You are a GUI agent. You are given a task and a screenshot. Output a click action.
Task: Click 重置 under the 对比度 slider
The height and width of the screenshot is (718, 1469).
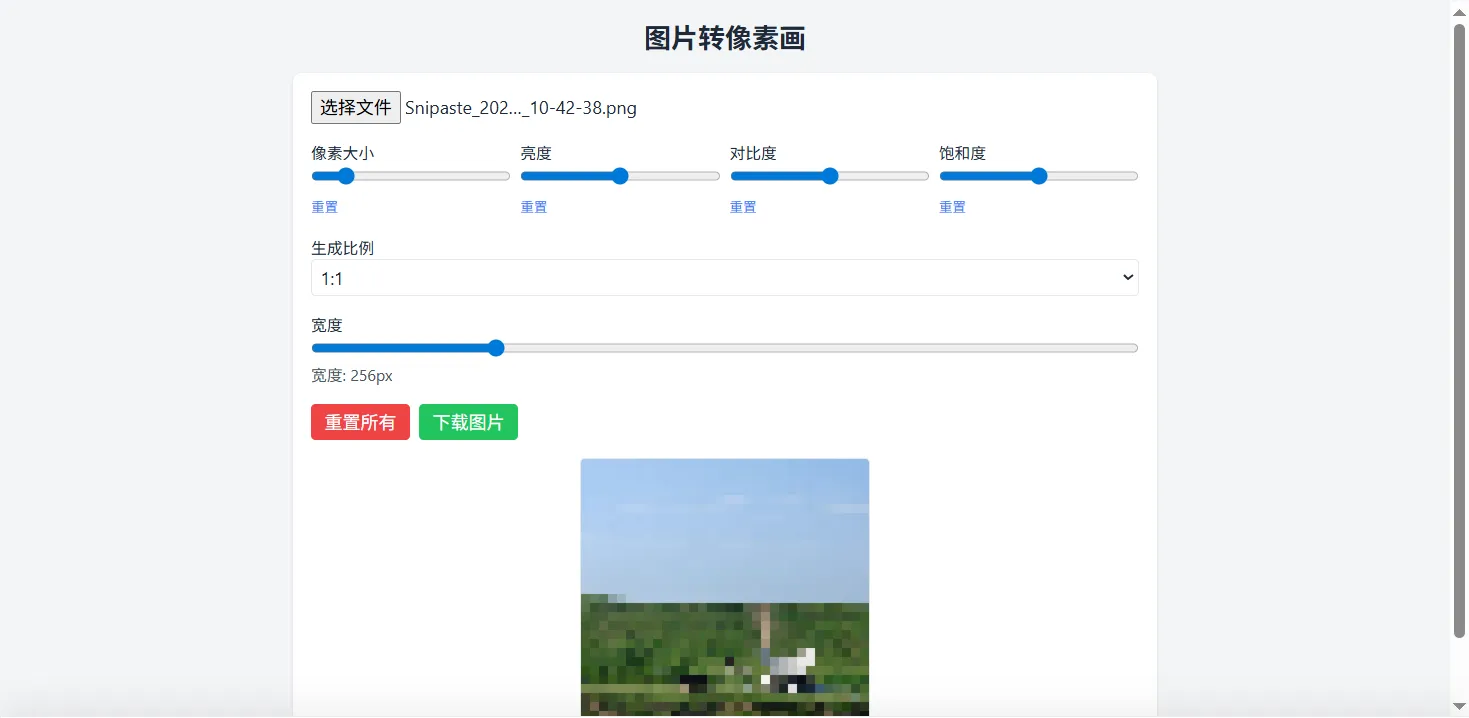pos(743,207)
